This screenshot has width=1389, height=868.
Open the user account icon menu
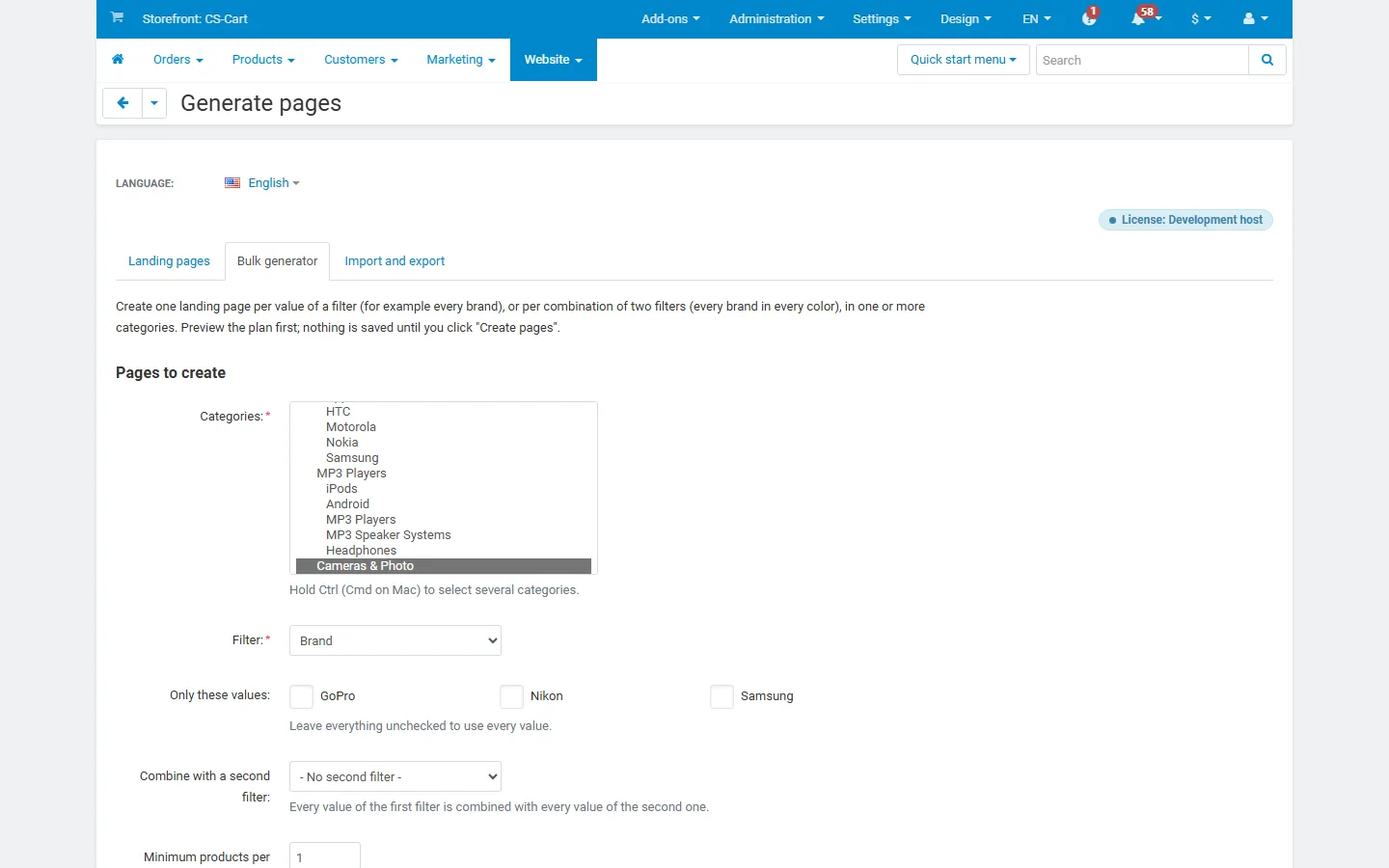coord(1255,18)
